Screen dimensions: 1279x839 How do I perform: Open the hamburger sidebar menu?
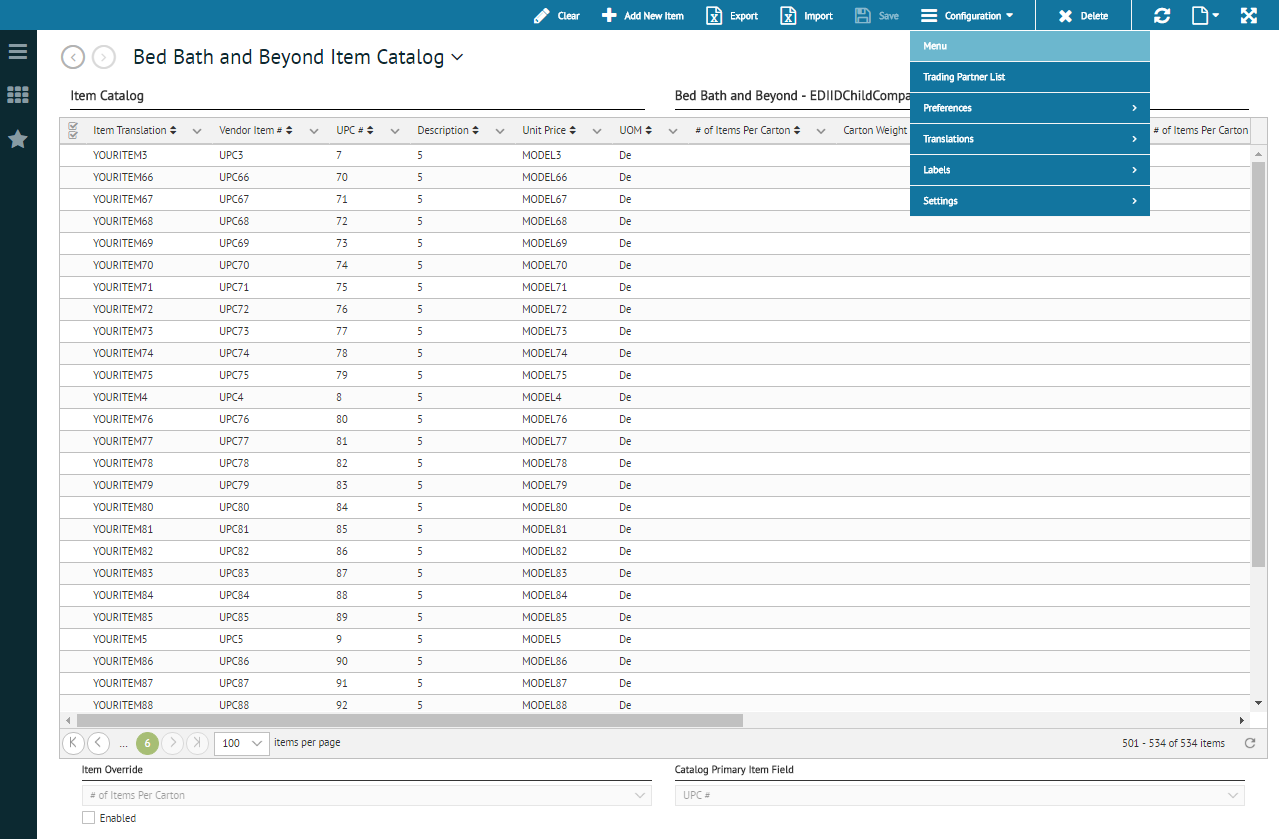click(x=17, y=51)
